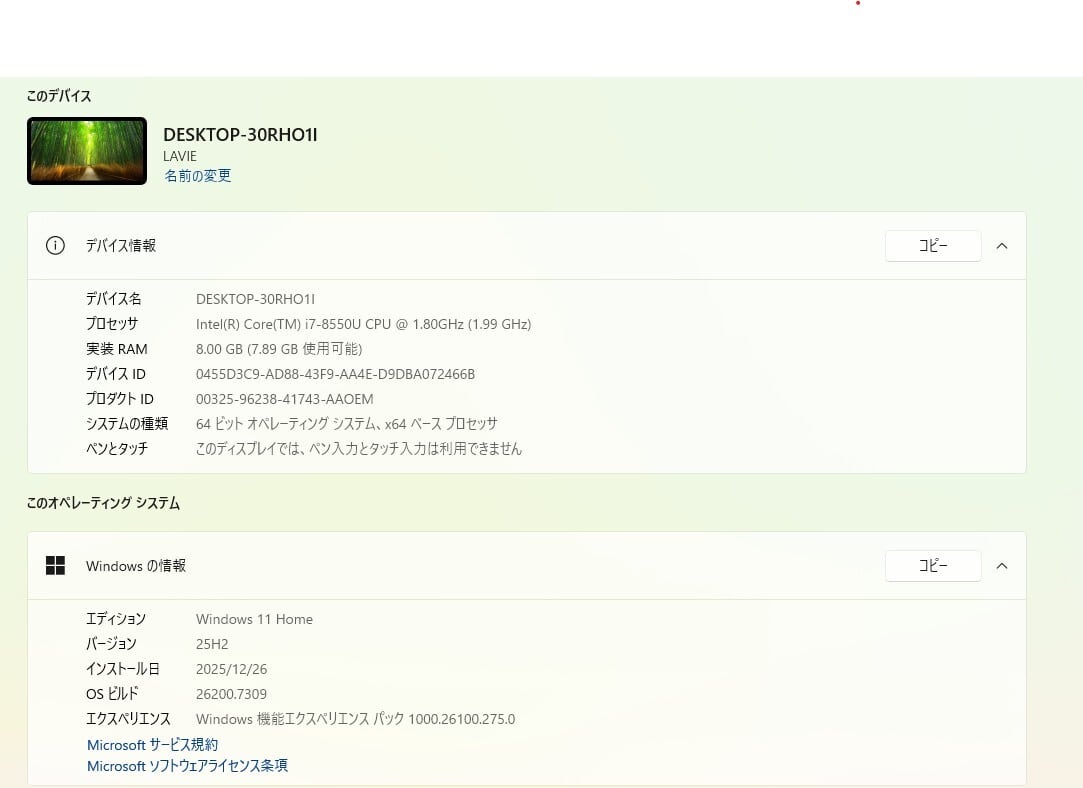This screenshot has width=1083, height=788.
Task: Select the システムの種類 value 64 ビット
Action: tap(347, 423)
